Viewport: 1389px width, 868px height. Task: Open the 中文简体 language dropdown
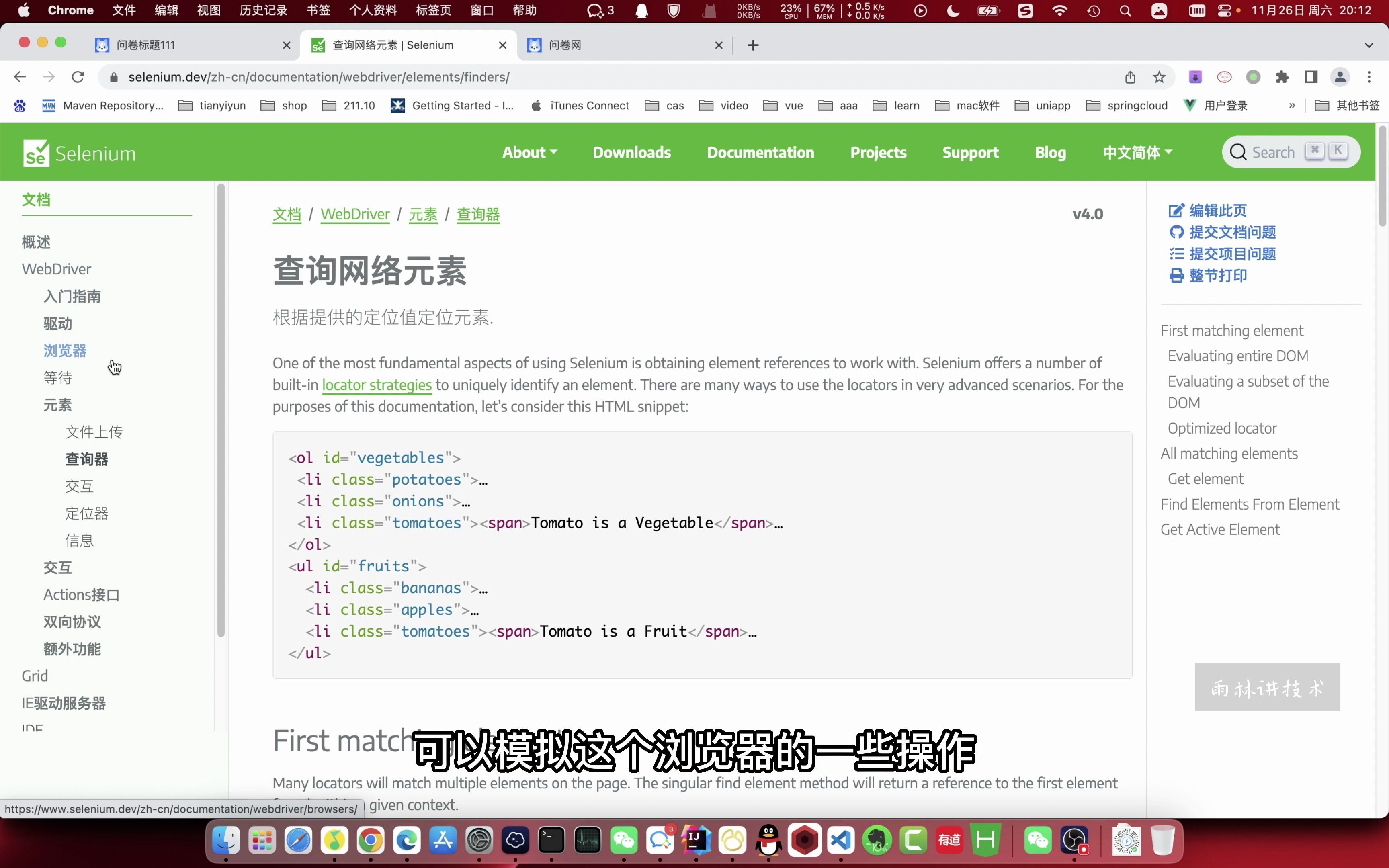point(1137,153)
